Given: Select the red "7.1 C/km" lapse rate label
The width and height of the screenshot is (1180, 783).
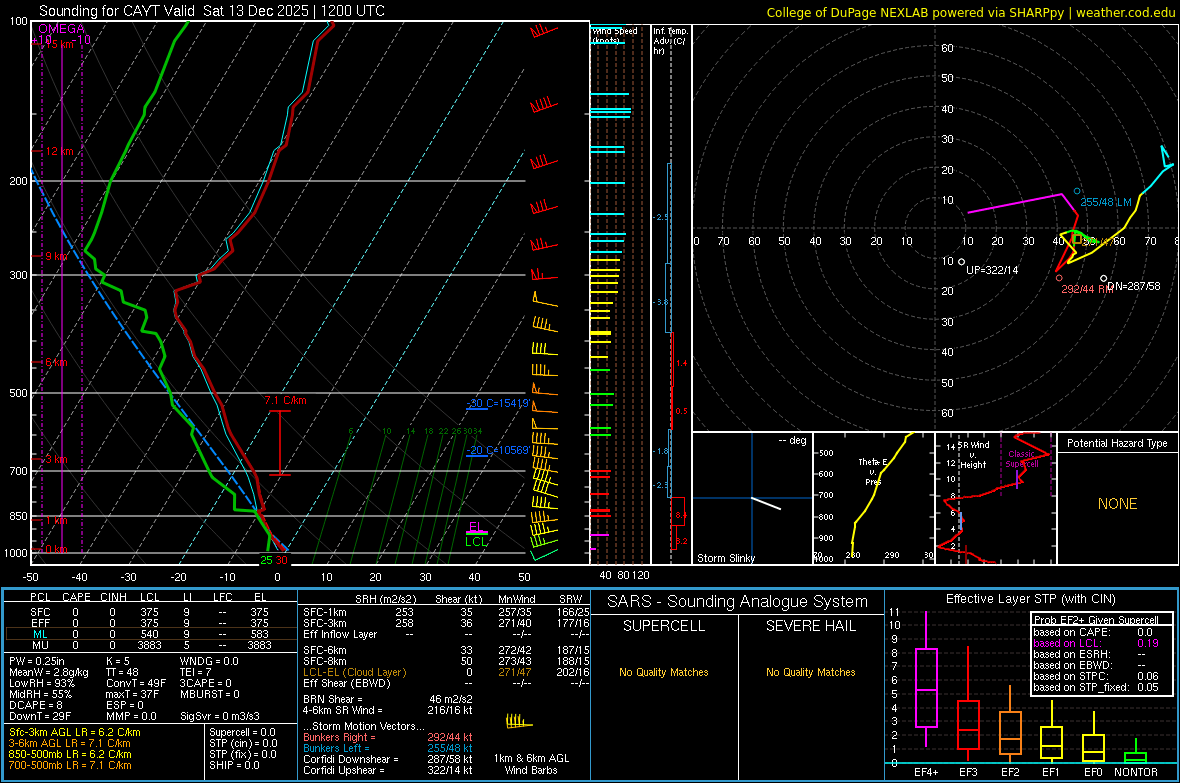Looking at the screenshot, I should point(285,401).
